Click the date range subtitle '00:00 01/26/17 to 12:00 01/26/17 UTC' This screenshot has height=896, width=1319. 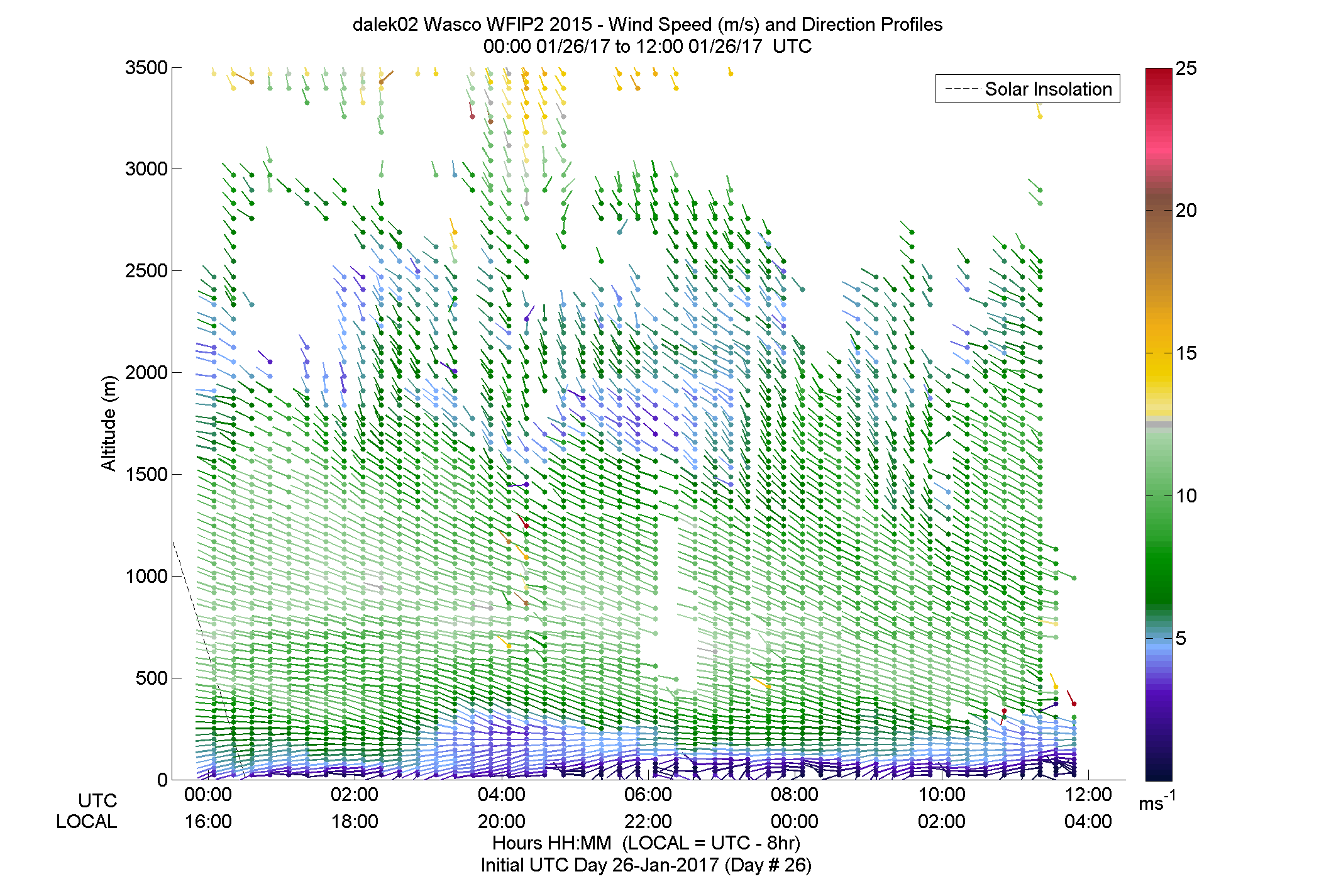647,47
